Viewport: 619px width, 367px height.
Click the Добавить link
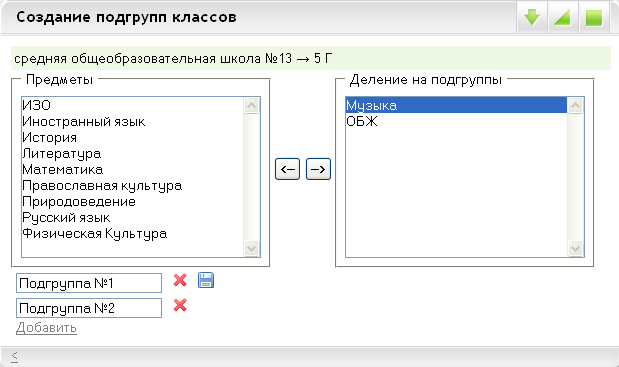tap(46, 328)
